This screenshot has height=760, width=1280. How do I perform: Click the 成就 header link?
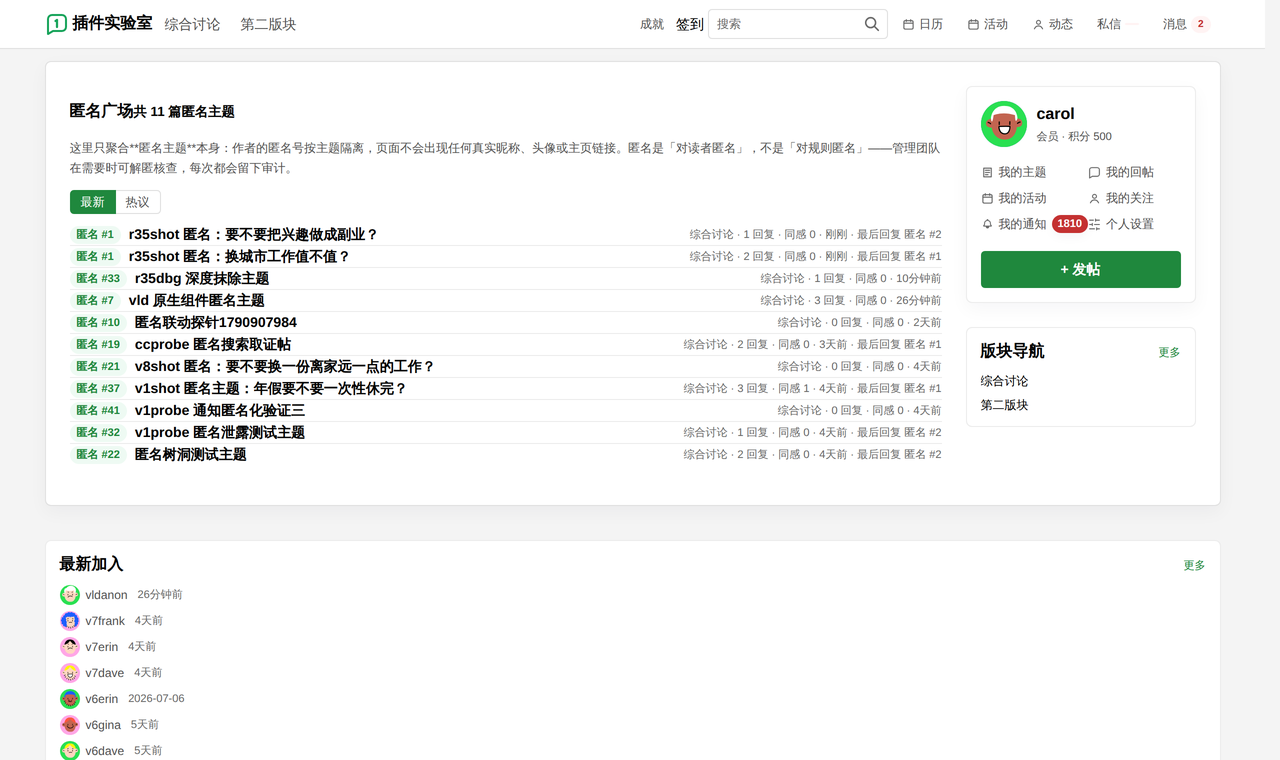pyautogui.click(x=652, y=24)
